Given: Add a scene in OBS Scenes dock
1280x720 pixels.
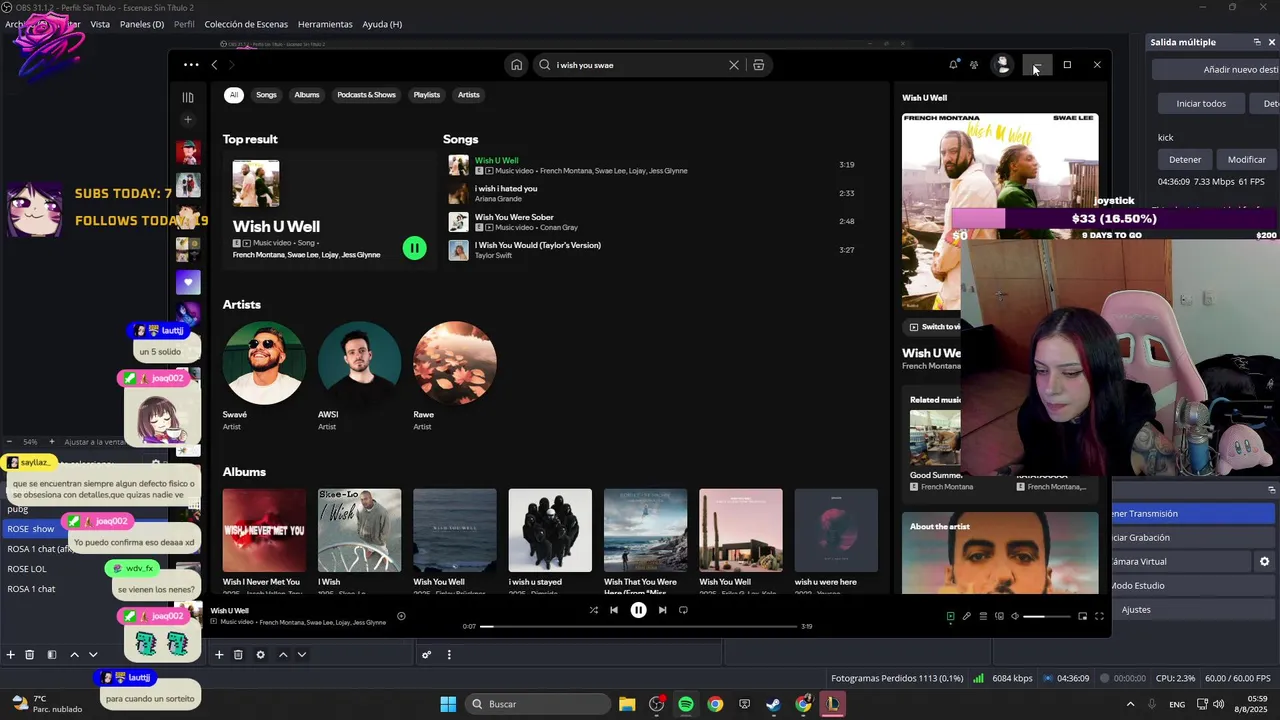Looking at the screenshot, I should (11, 655).
